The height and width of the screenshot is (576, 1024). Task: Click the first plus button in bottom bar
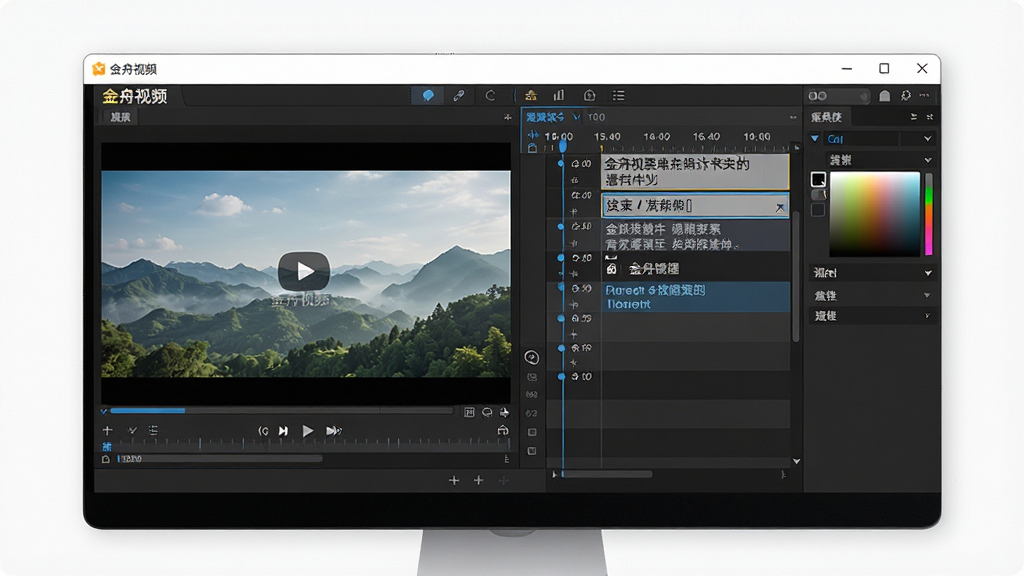click(x=454, y=481)
